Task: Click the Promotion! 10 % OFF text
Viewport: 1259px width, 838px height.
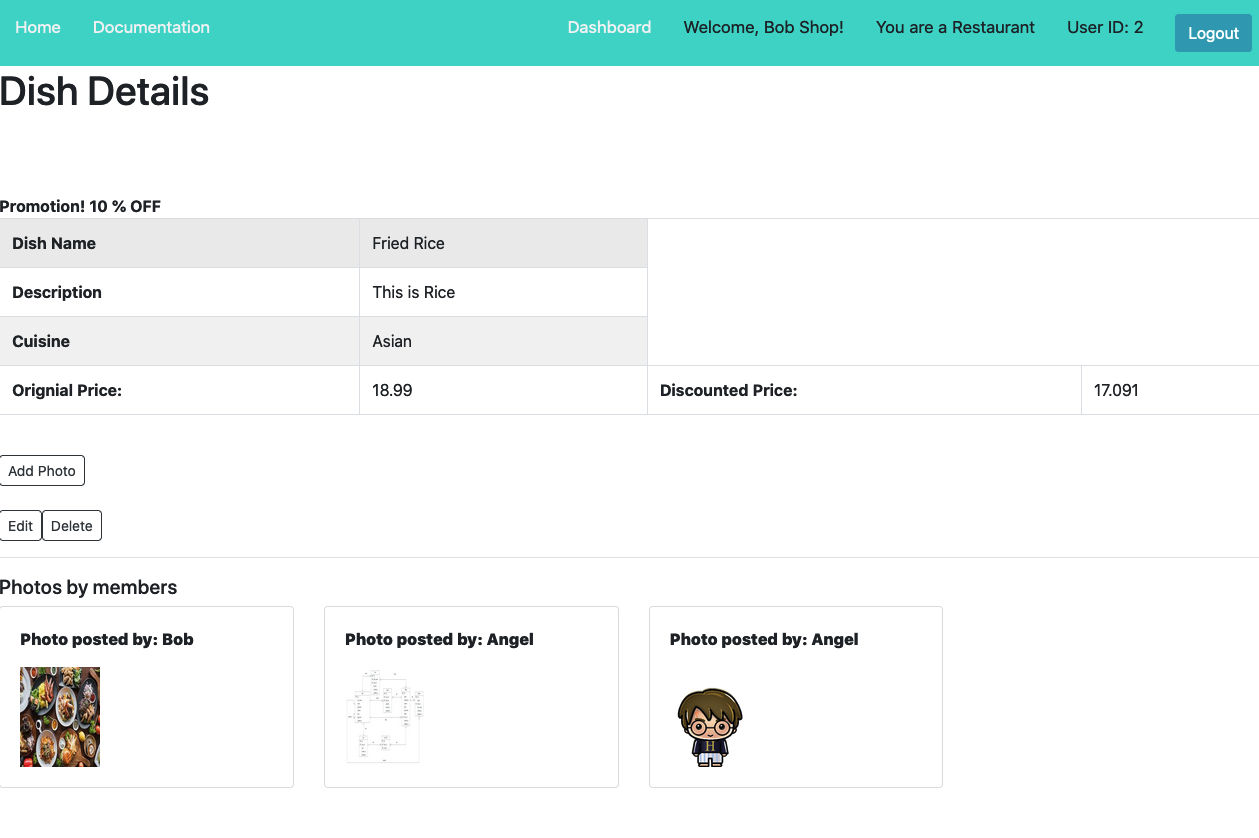Action: (x=80, y=206)
